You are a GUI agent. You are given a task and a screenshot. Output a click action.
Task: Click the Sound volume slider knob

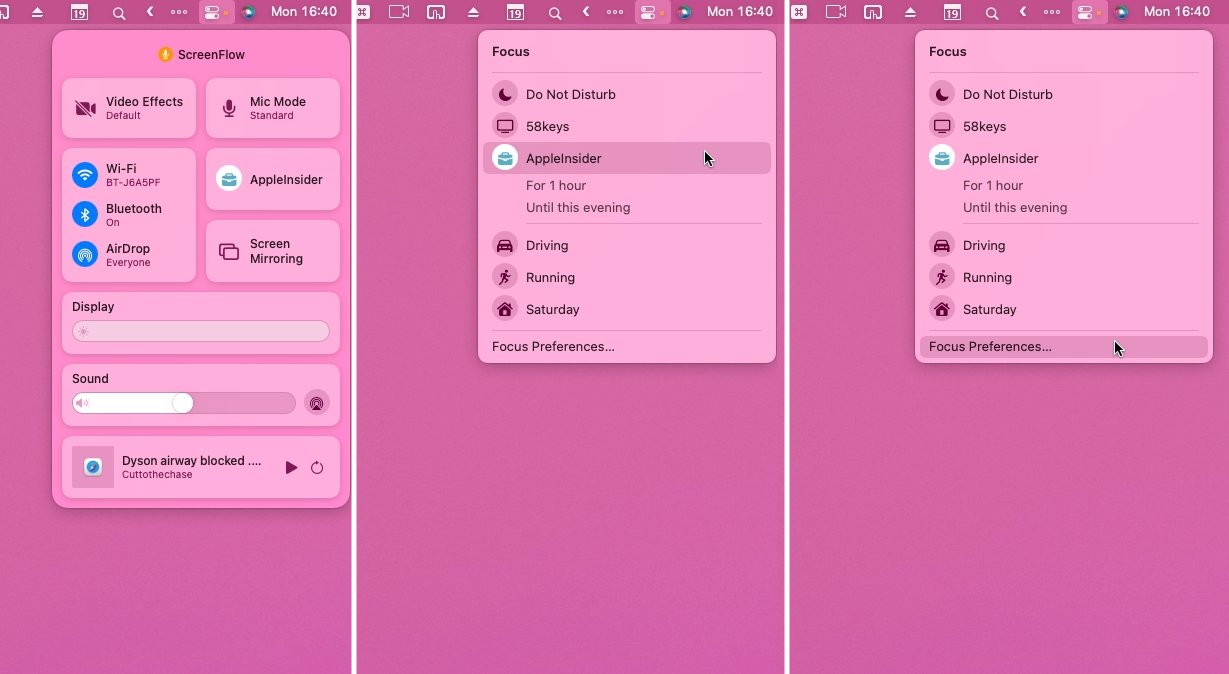182,403
